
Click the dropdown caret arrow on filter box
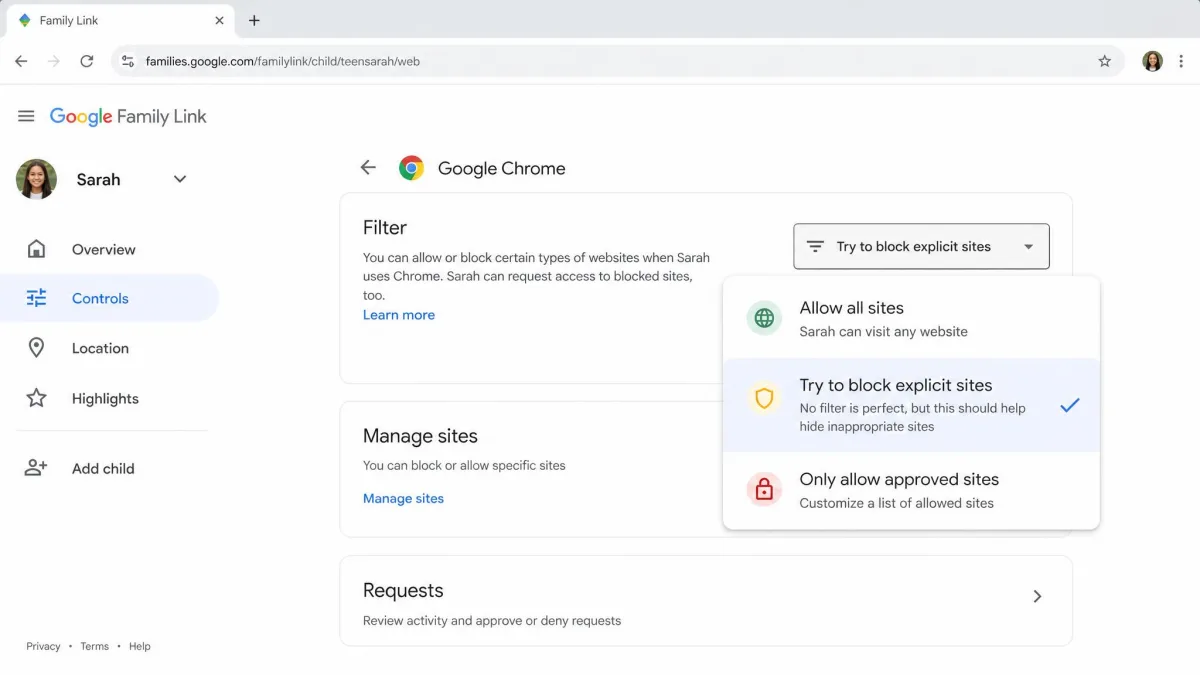[x=1028, y=247]
